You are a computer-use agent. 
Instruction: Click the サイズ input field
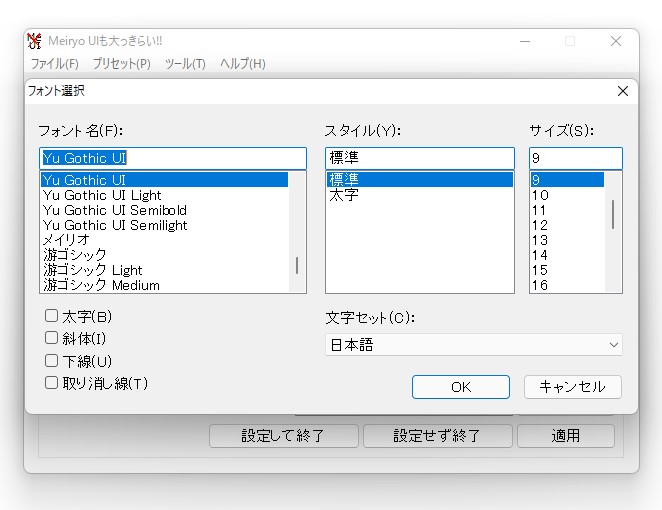pyautogui.click(x=576, y=158)
